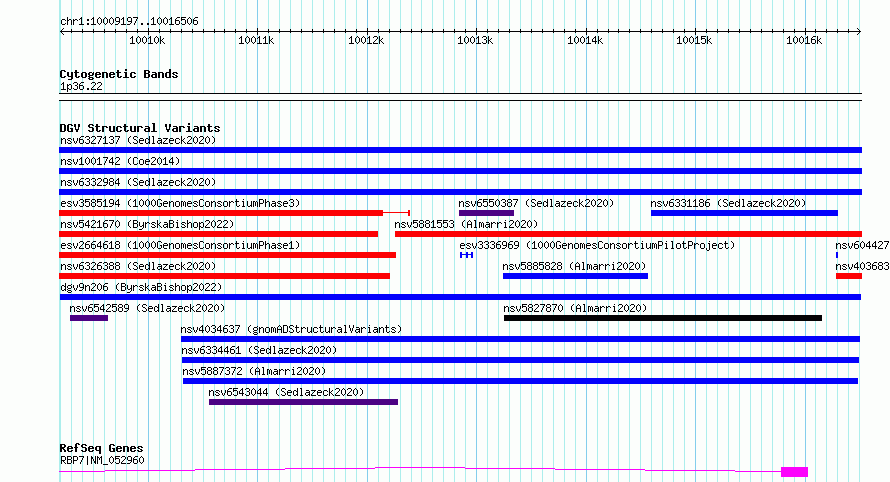Screen dimensions: 890x482
Task: Click the small blue glyph under esv3336969
Action: pyautogui.click(x=467, y=255)
